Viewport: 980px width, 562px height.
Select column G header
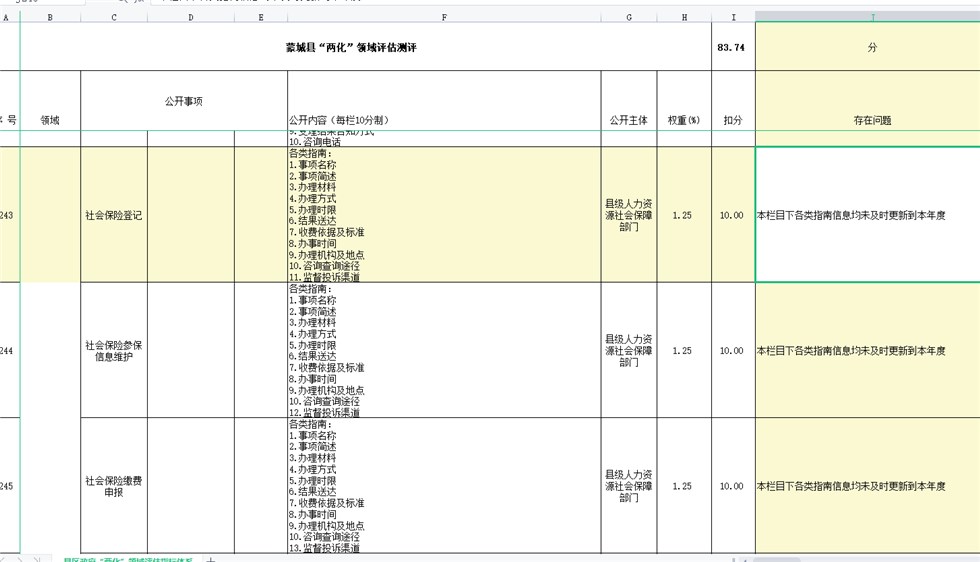pos(629,17)
